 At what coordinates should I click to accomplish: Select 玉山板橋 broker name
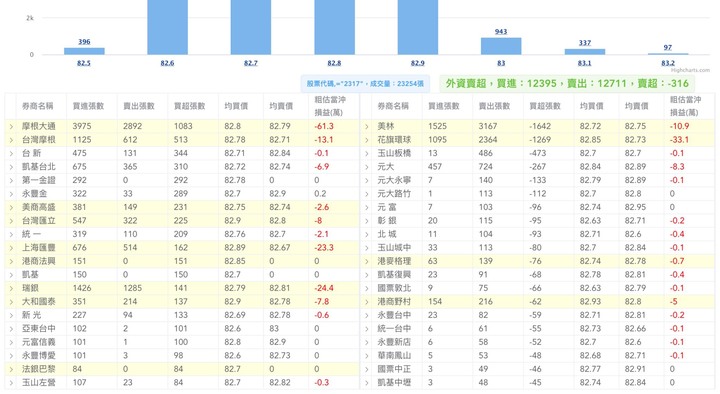(394, 153)
